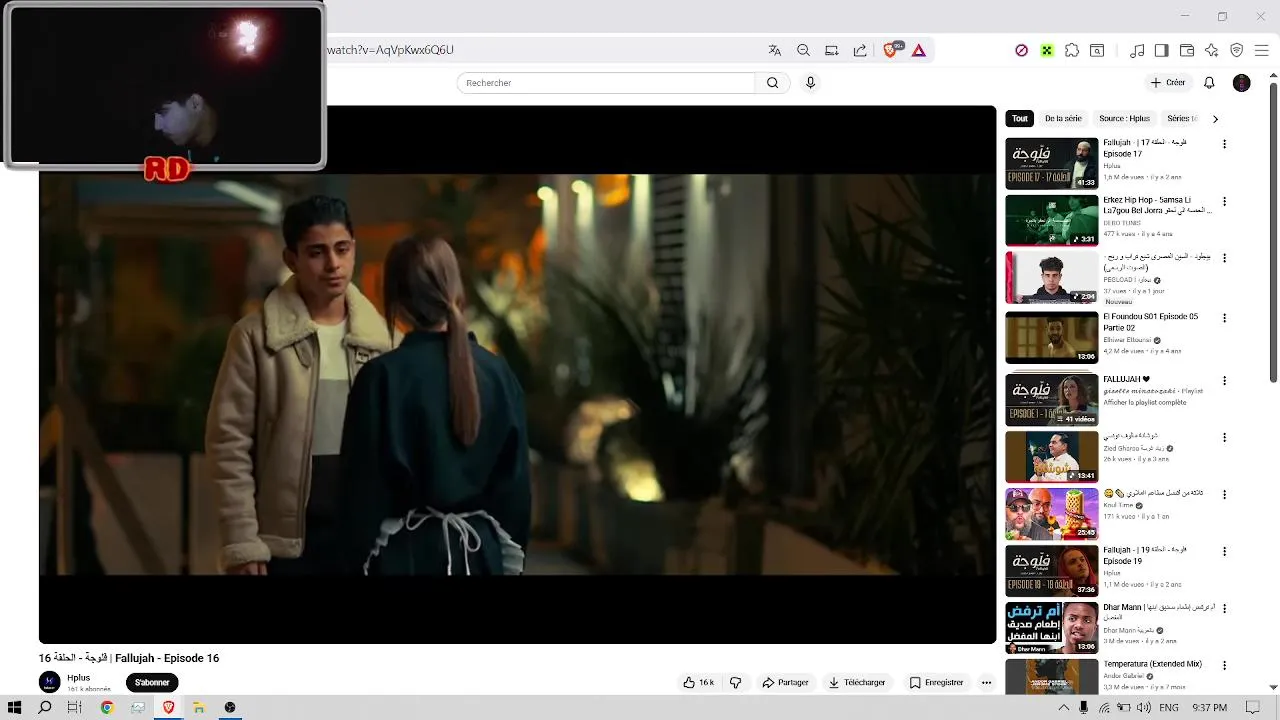The height and width of the screenshot is (720, 1280).
Task: Click the purple blocked-circle extension icon
Action: click(x=1021, y=50)
